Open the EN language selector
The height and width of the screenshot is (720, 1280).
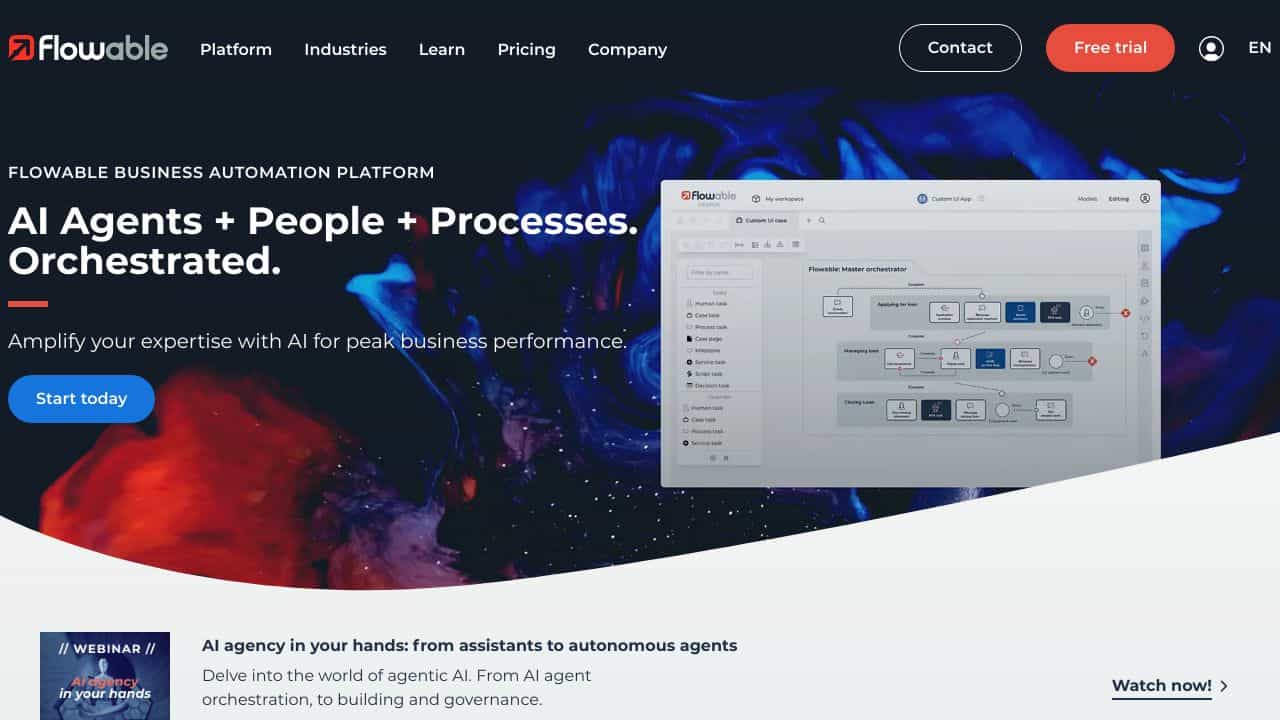click(1259, 48)
